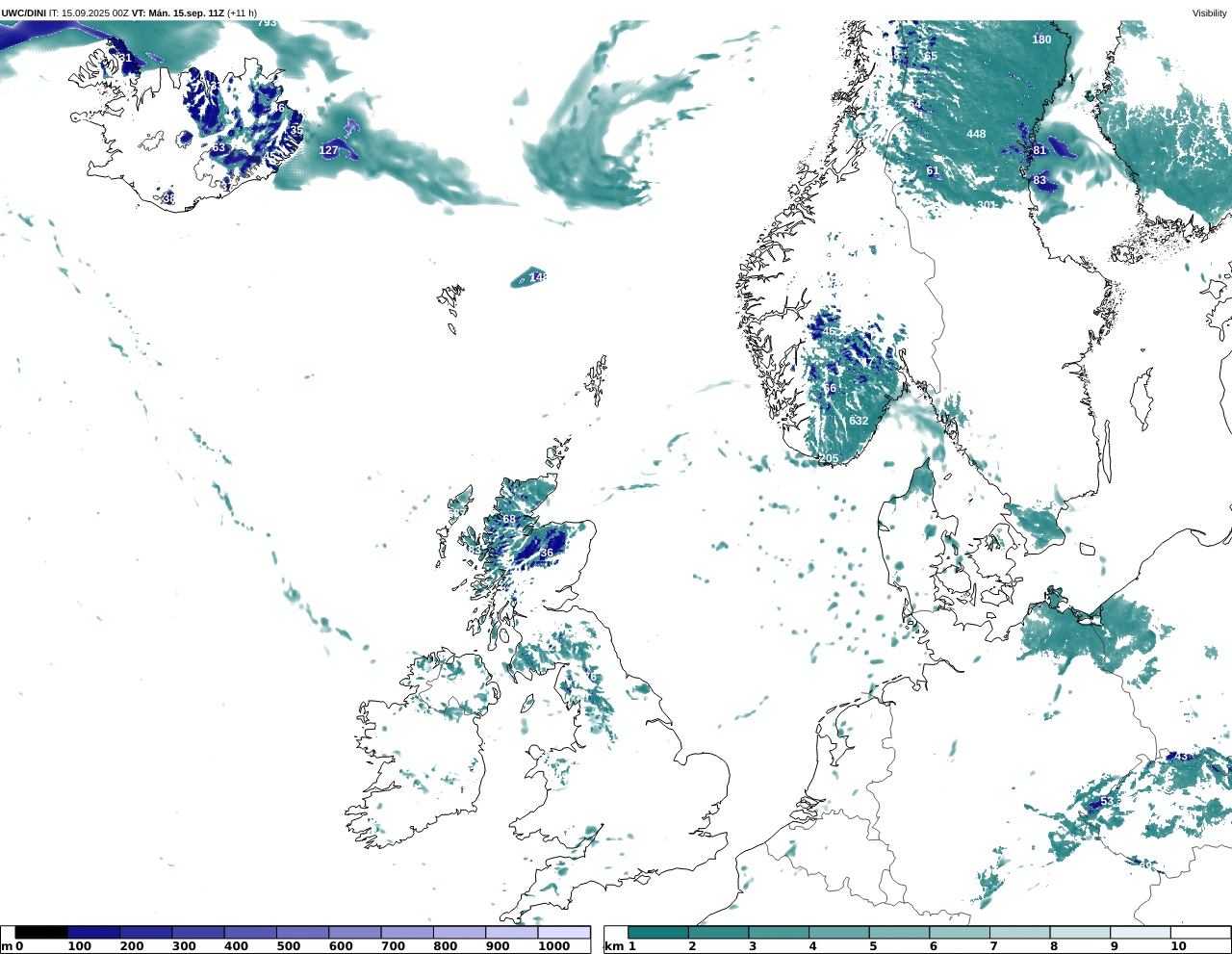Select the 9–10 km lightest teal swatch
1232x954 pixels.
coord(1140,932)
